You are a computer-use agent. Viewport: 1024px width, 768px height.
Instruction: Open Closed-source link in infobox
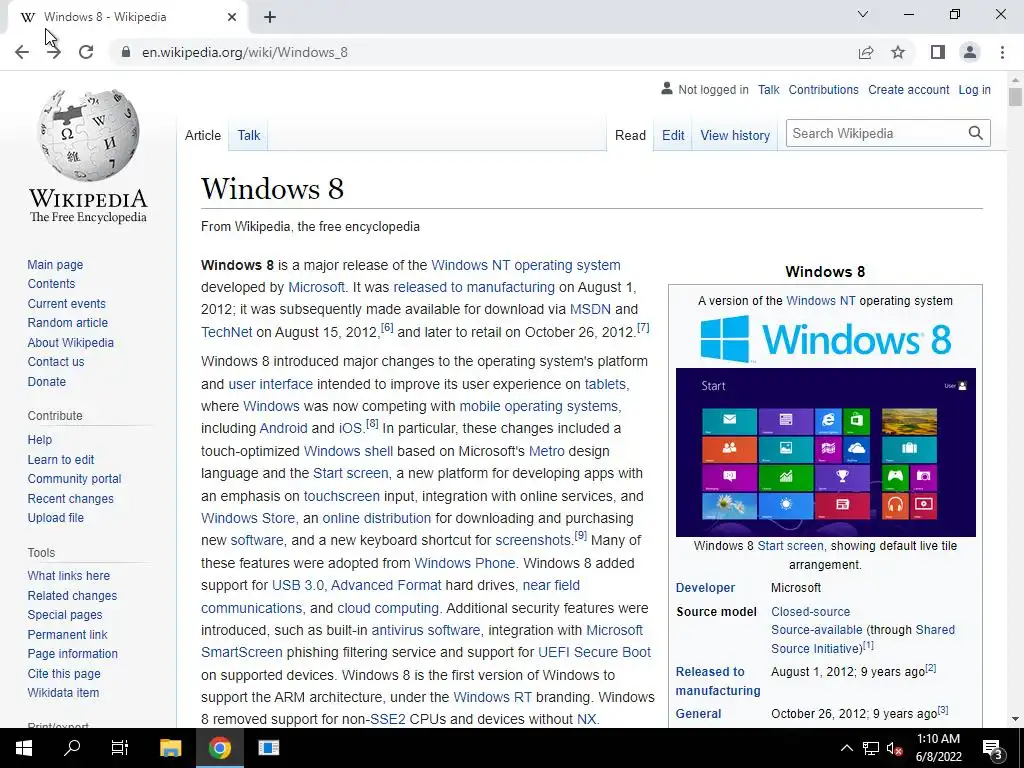pos(810,612)
